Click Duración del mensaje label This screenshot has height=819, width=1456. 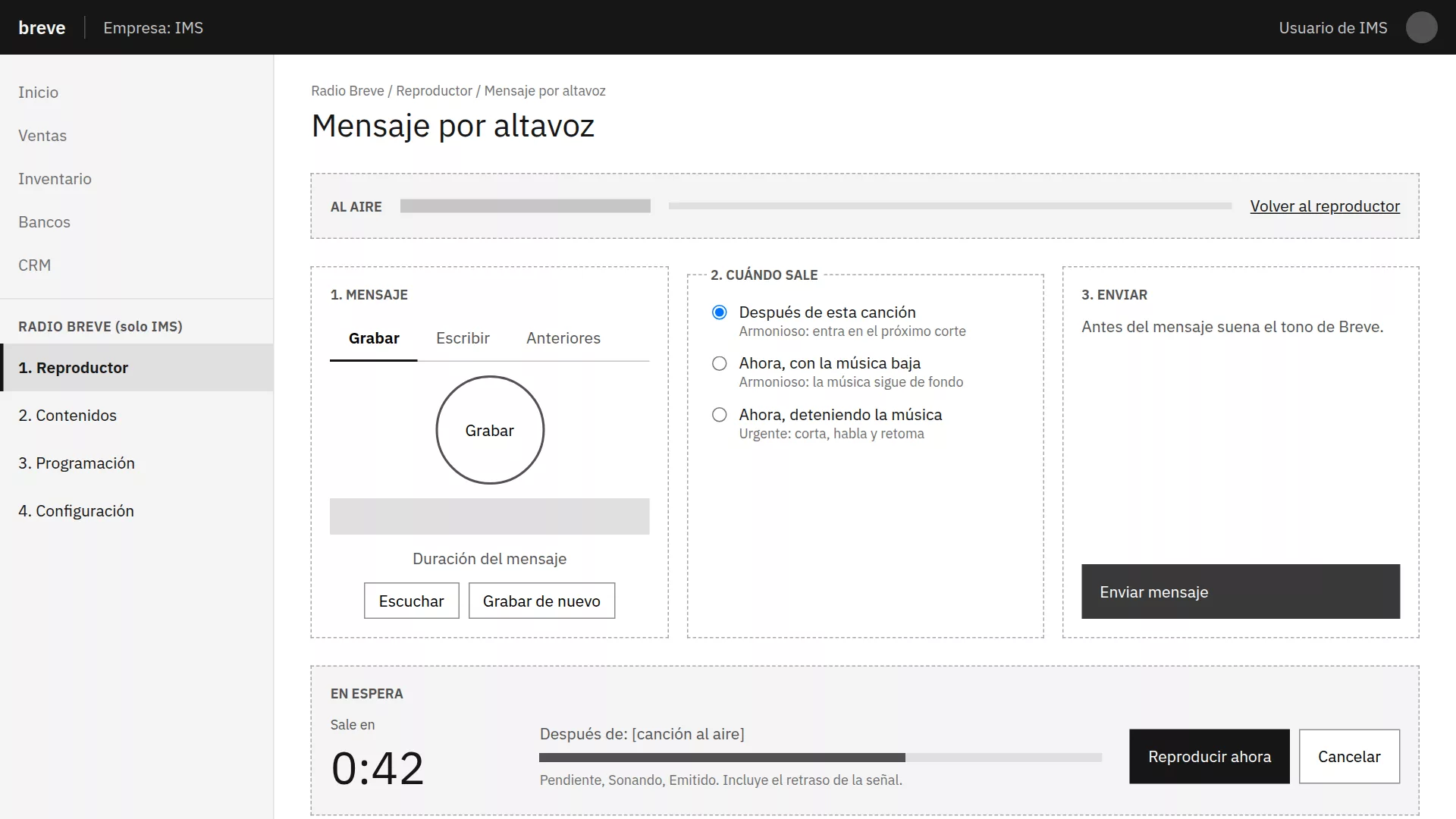tap(490, 559)
